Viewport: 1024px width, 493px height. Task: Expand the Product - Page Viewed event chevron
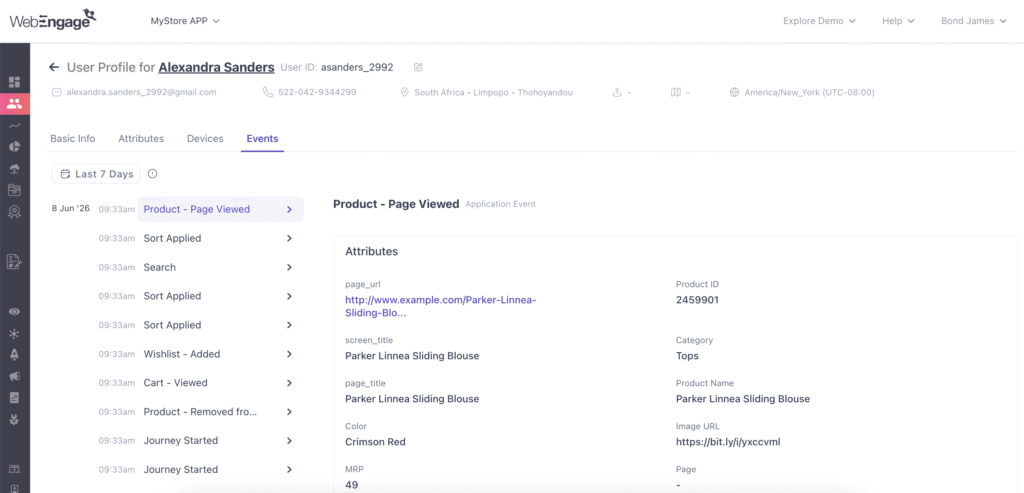pyautogui.click(x=289, y=210)
